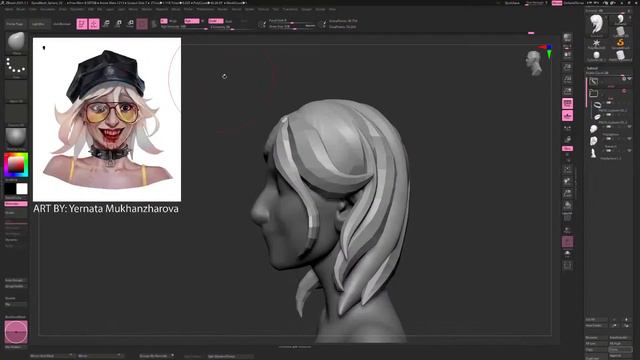Toggle Perspective pink button on right shelf
Viewport: 640px width, 360px height.
567,104
